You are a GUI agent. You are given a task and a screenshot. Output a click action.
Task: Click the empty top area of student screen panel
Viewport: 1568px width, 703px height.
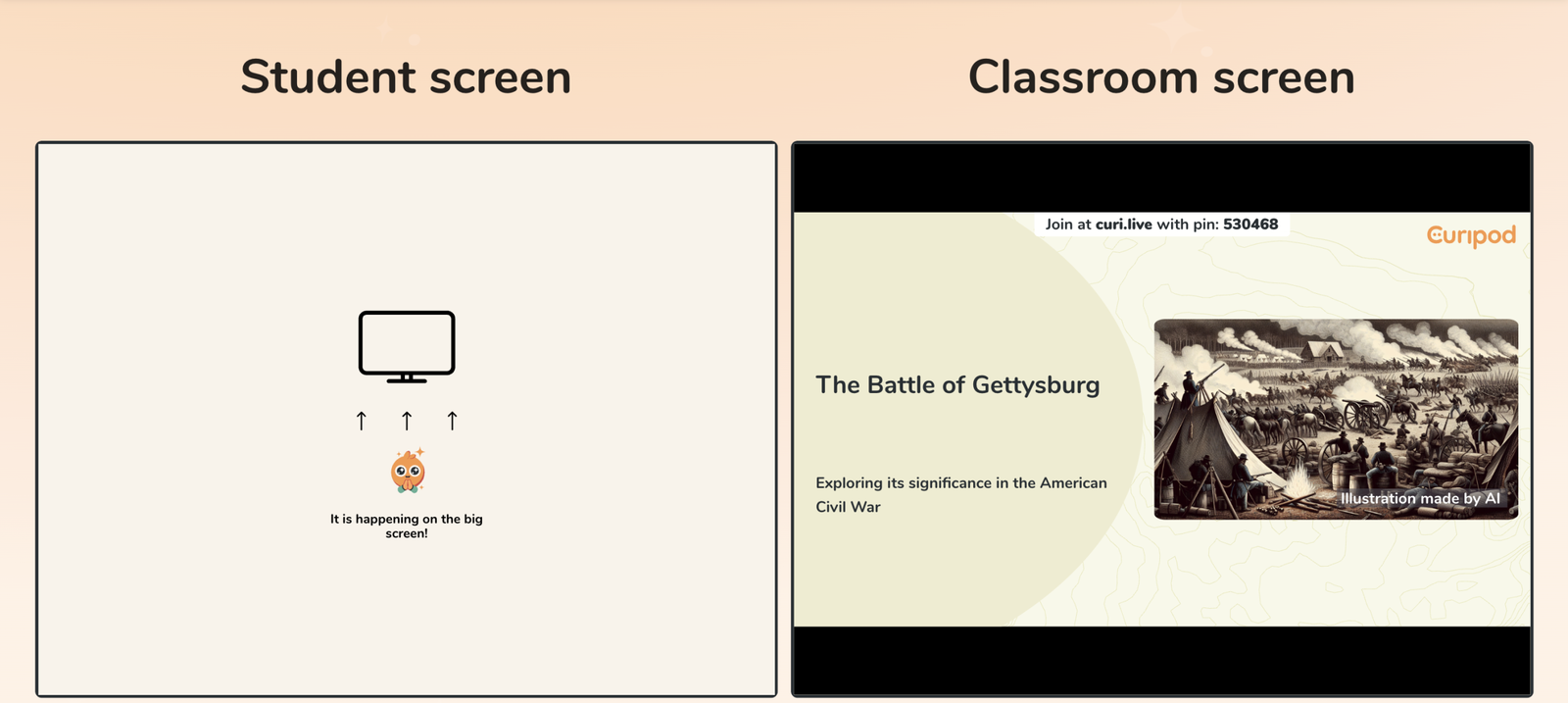click(407, 216)
